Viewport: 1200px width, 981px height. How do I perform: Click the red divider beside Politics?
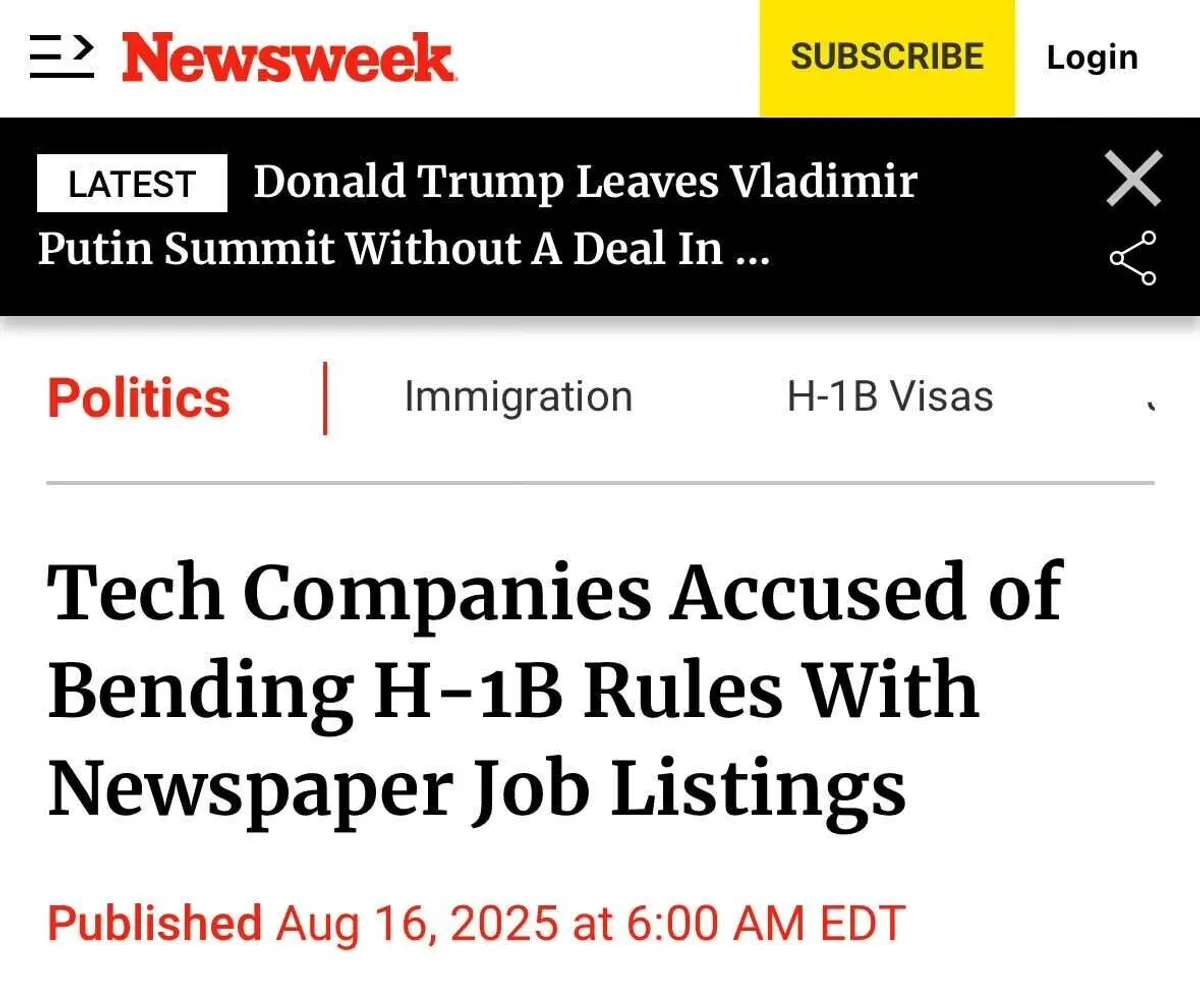click(x=325, y=398)
